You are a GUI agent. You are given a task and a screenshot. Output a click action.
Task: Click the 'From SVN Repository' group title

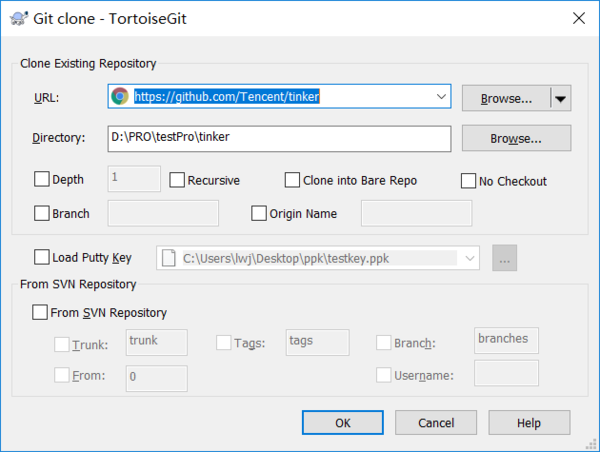[x=78, y=284]
